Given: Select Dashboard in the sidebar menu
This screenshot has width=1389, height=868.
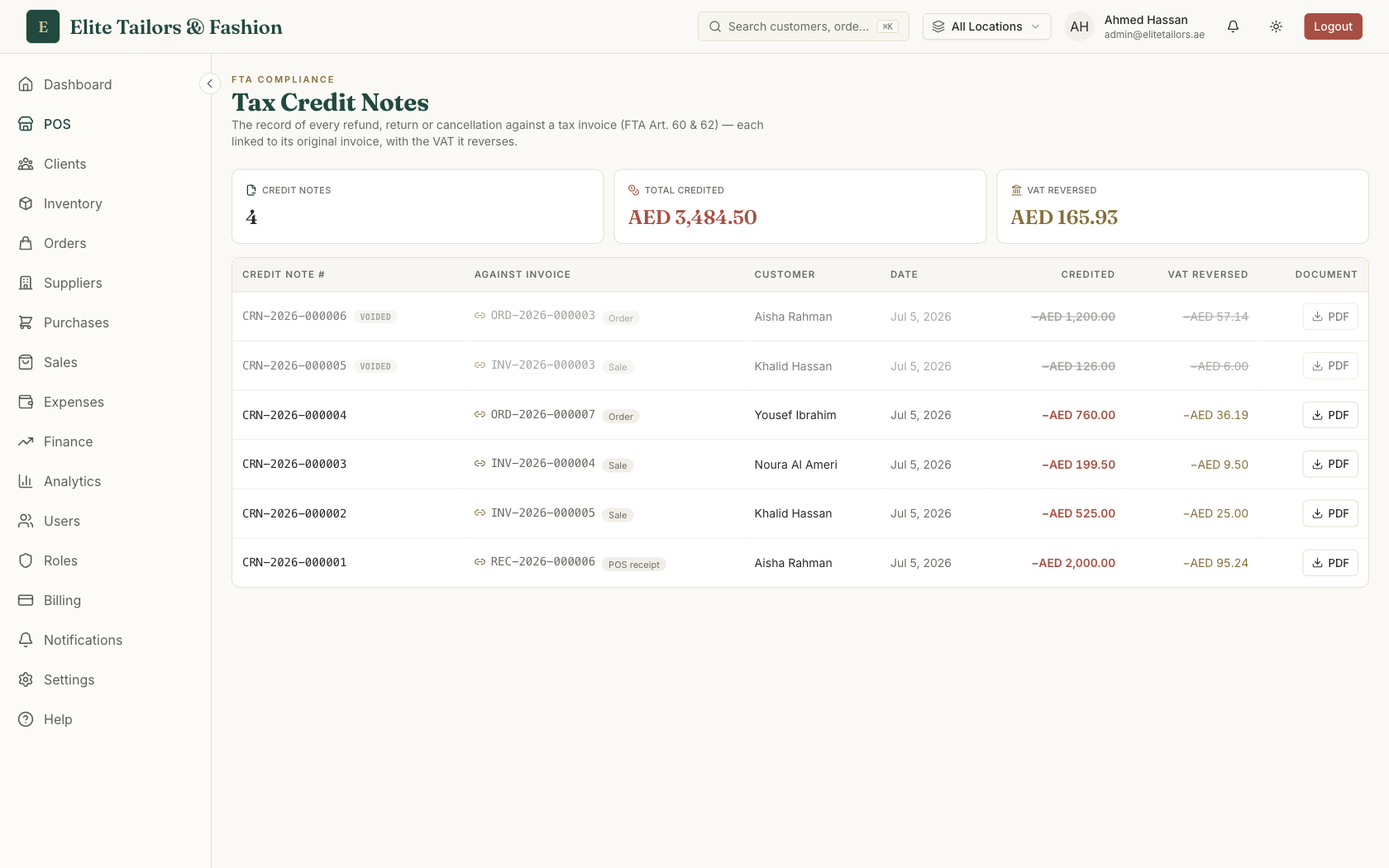Looking at the screenshot, I should click(x=78, y=84).
